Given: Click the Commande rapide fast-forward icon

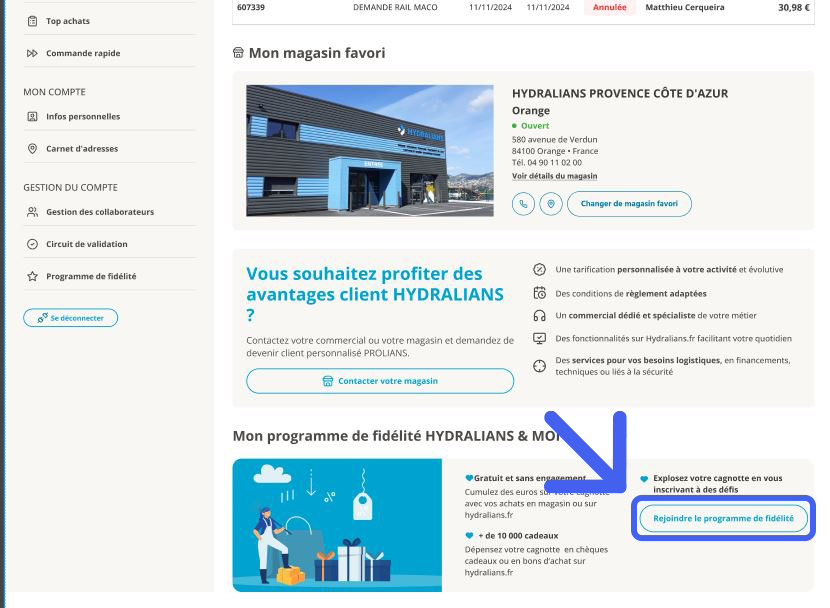Looking at the screenshot, I should pos(32,53).
